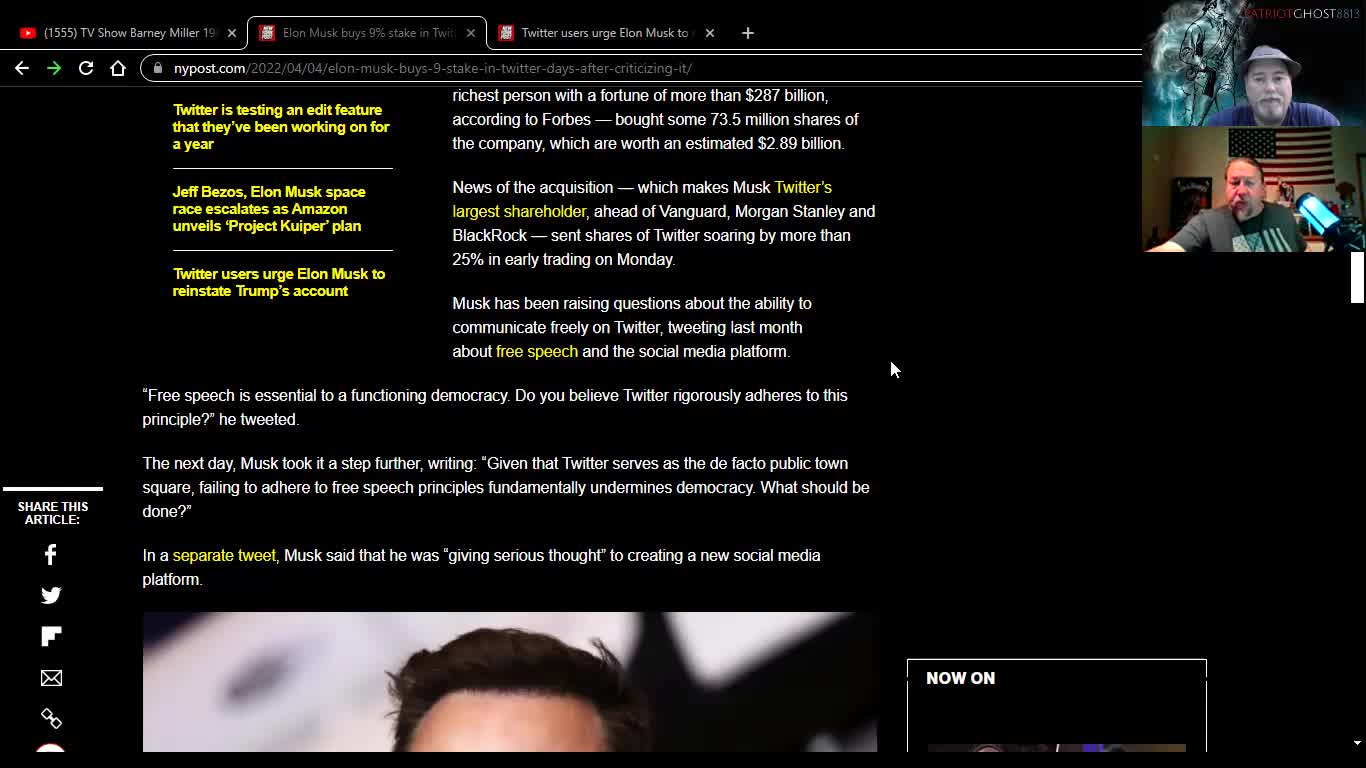Open 'Jeff Bezos, Elon Musk space race' story
Screen dimensions: 1366x768
269,209
